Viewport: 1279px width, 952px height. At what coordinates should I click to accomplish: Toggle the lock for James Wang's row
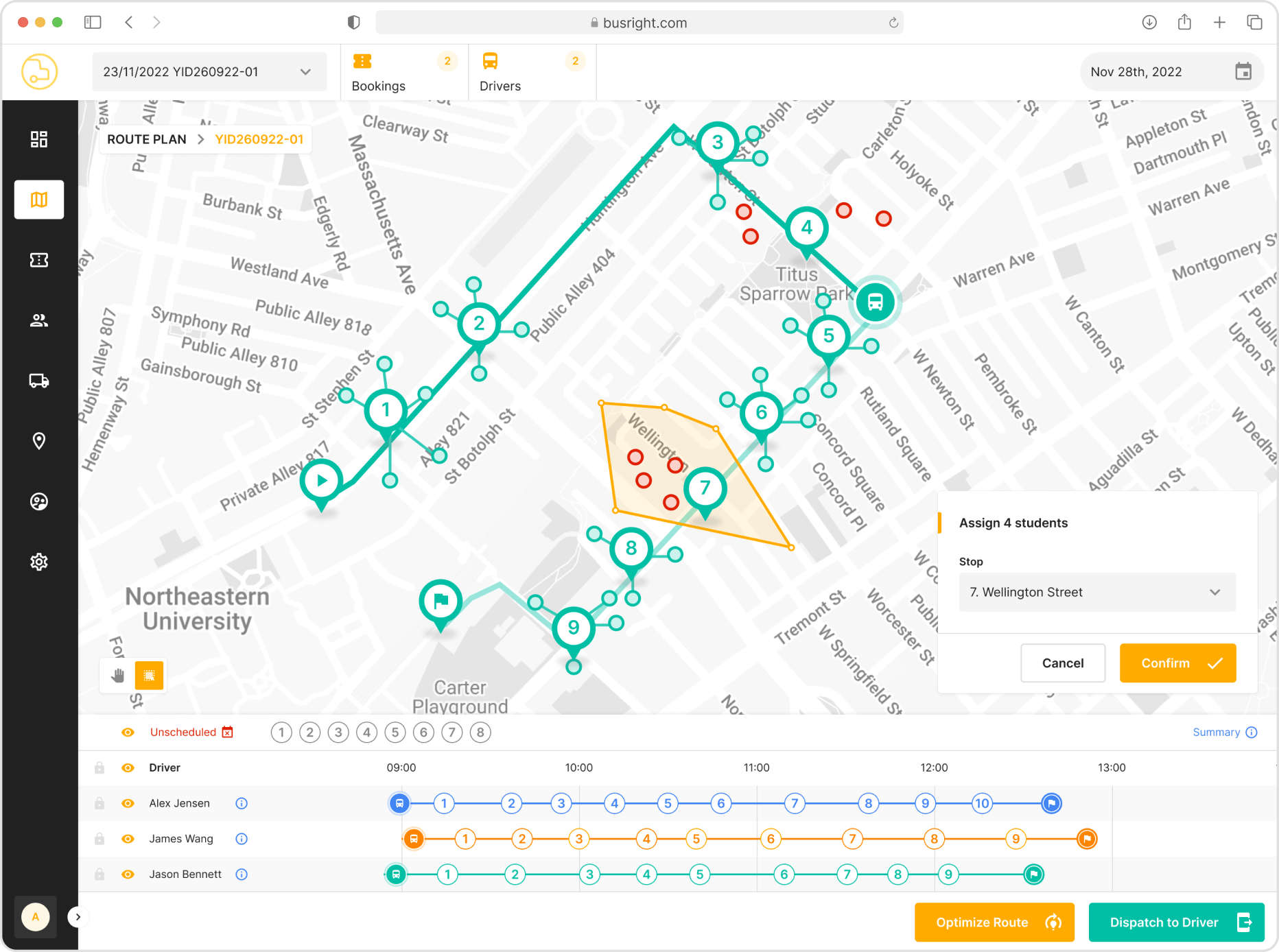(99, 838)
